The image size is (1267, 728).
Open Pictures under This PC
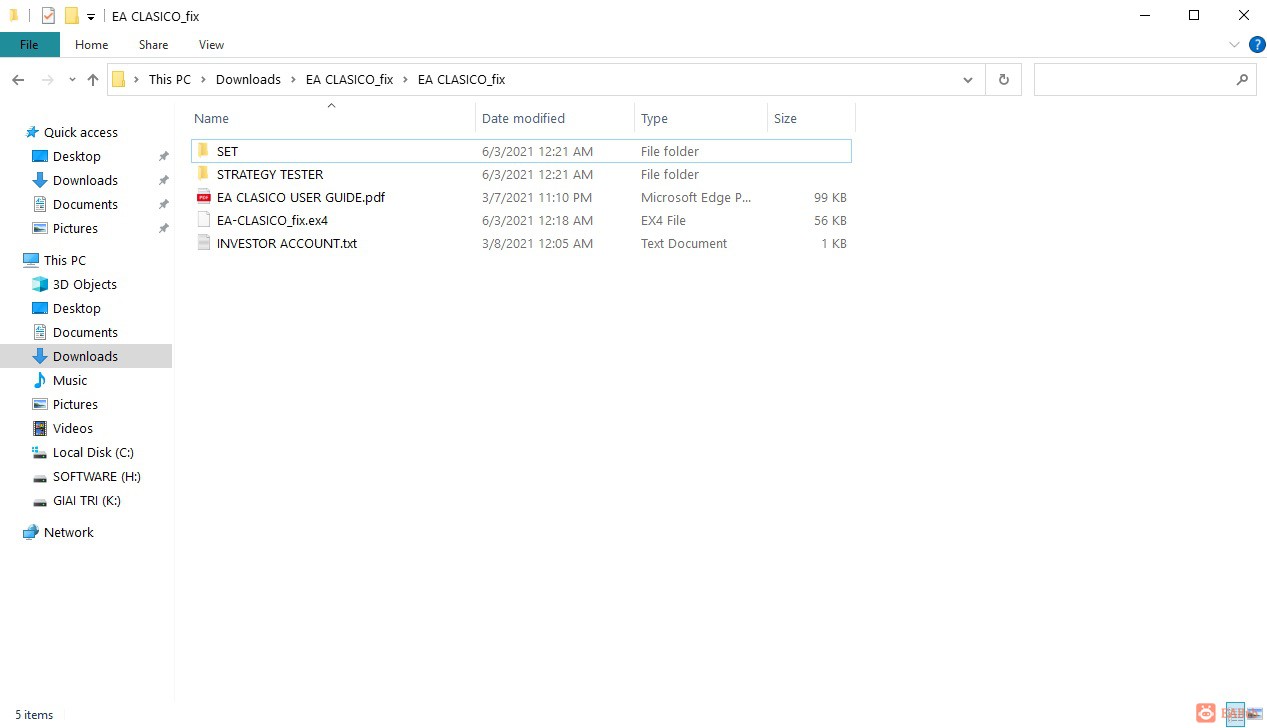[75, 404]
